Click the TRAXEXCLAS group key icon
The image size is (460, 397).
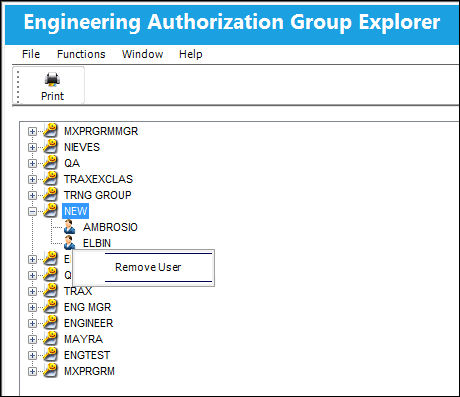[x=51, y=178]
